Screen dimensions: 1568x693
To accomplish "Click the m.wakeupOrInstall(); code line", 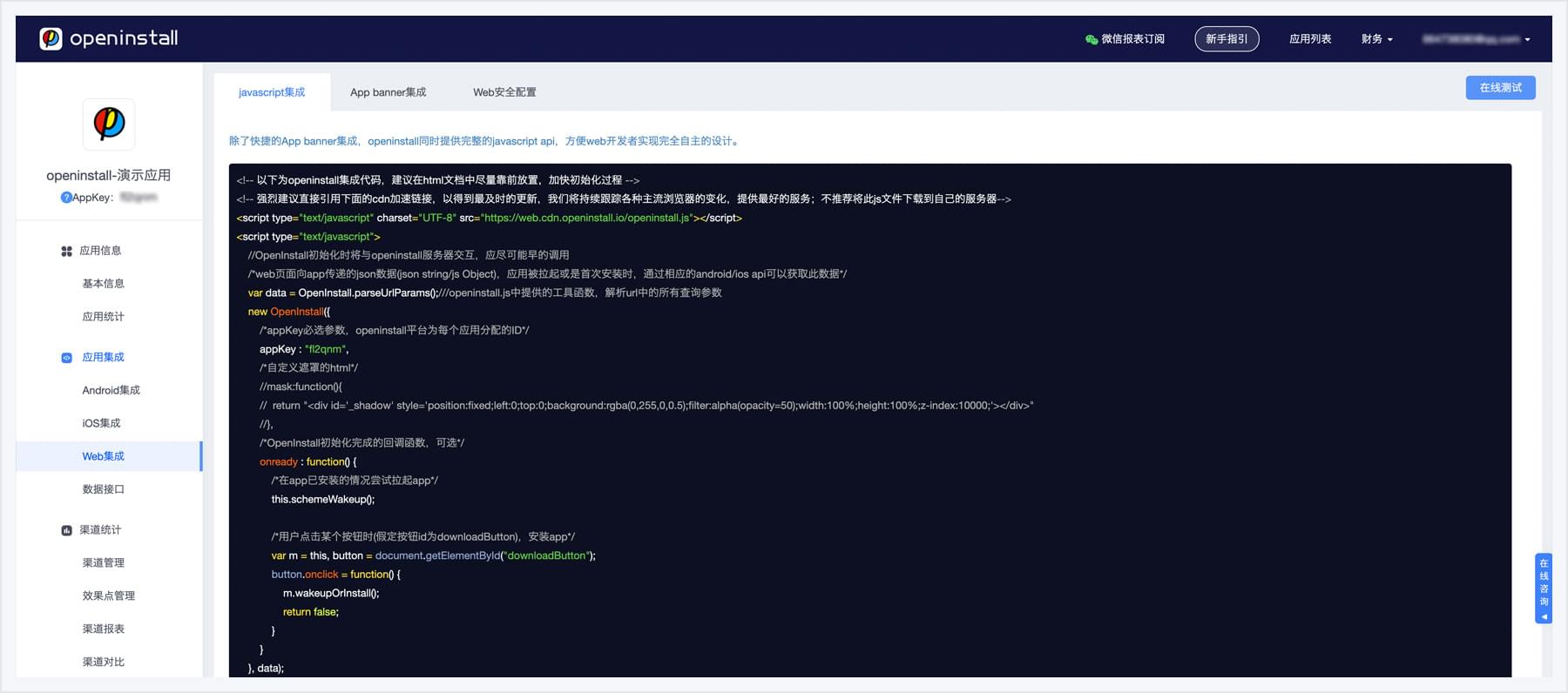I will pos(331,594).
